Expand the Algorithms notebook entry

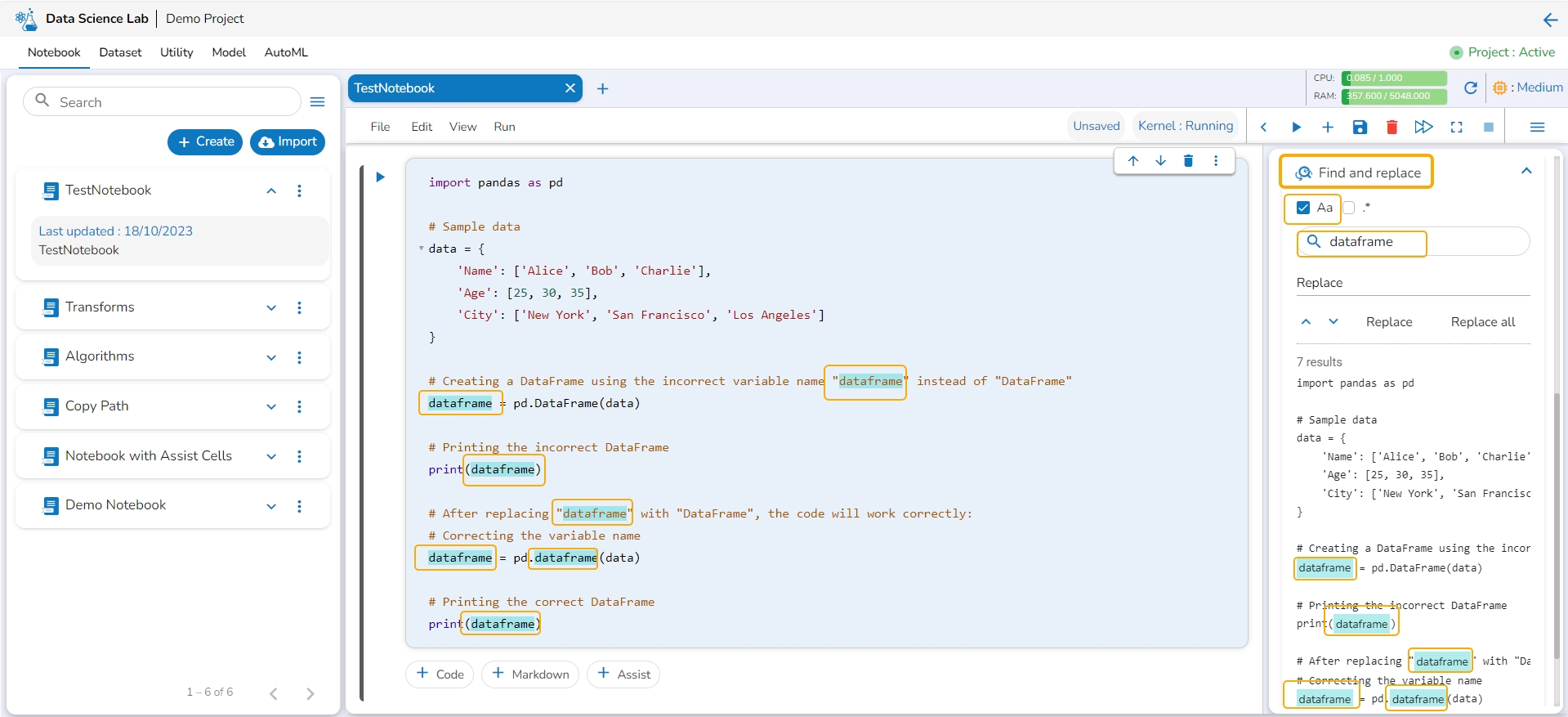271,357
